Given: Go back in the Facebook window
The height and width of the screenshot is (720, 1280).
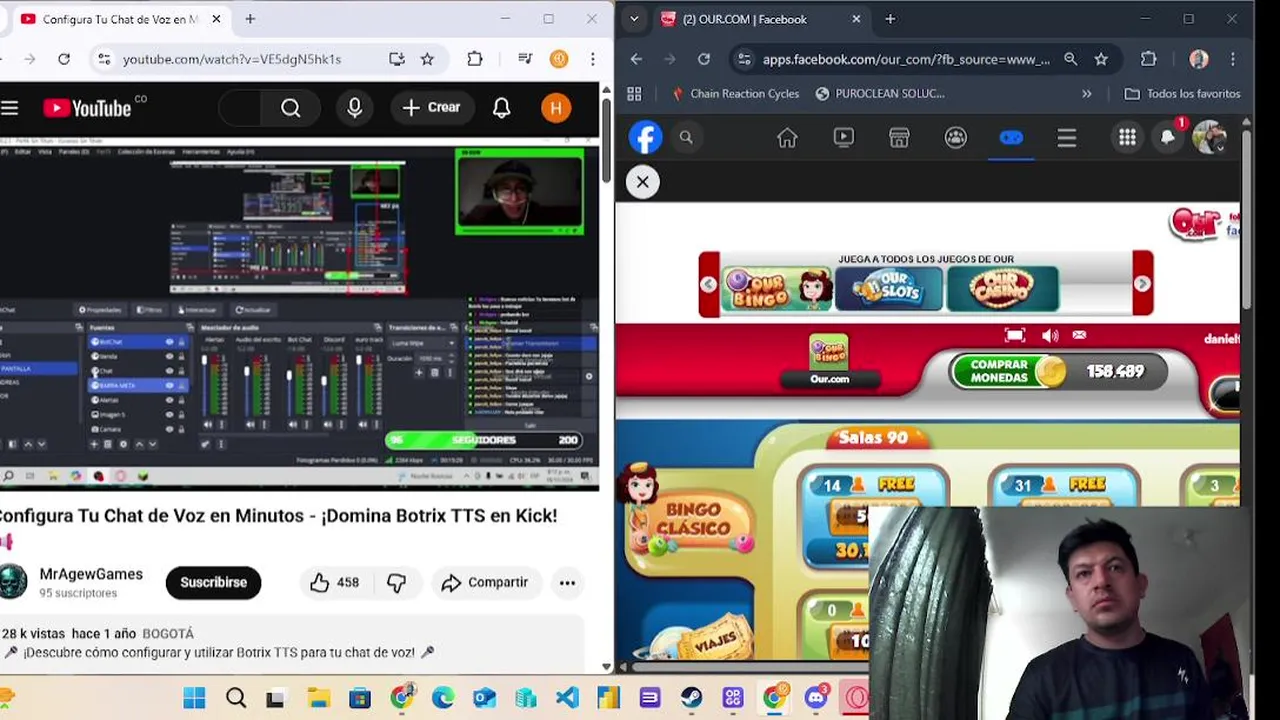Looking at the screenshot, I should click(636, 59).
